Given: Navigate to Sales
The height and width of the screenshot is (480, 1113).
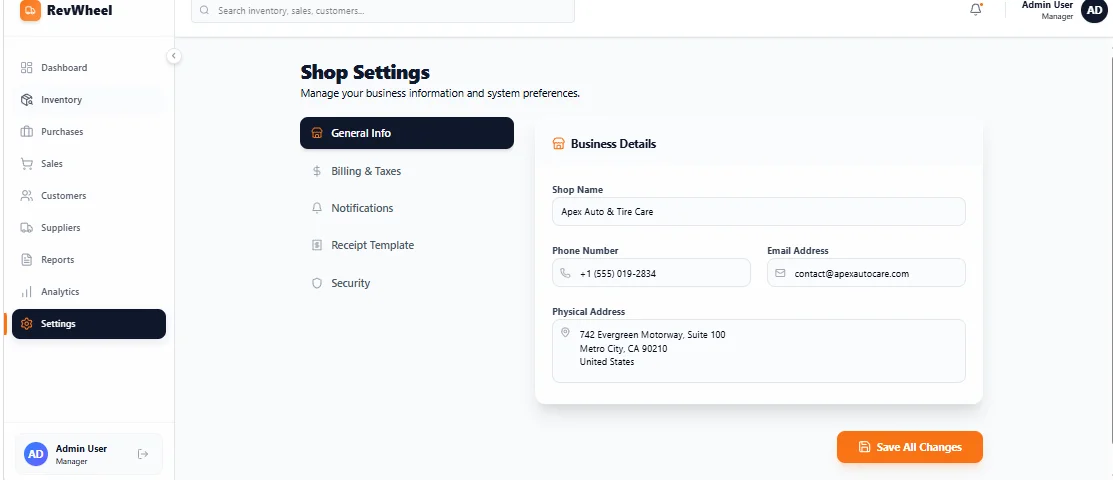Looking at the screenshot, I should [89, 163].
